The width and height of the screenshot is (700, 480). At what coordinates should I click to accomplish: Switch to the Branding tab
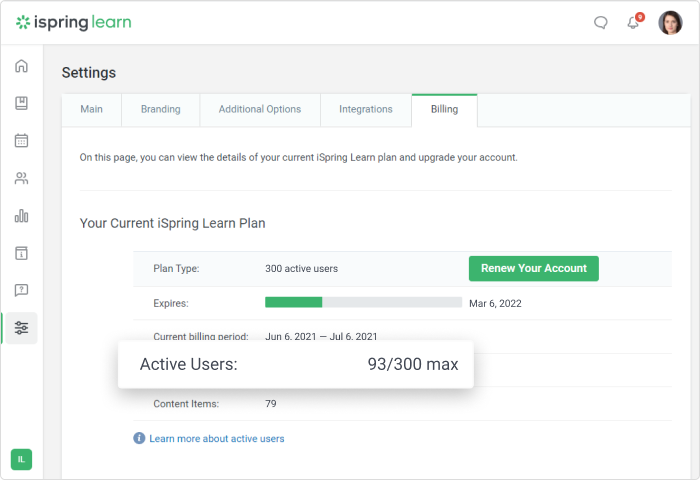[x=161, y=109]
